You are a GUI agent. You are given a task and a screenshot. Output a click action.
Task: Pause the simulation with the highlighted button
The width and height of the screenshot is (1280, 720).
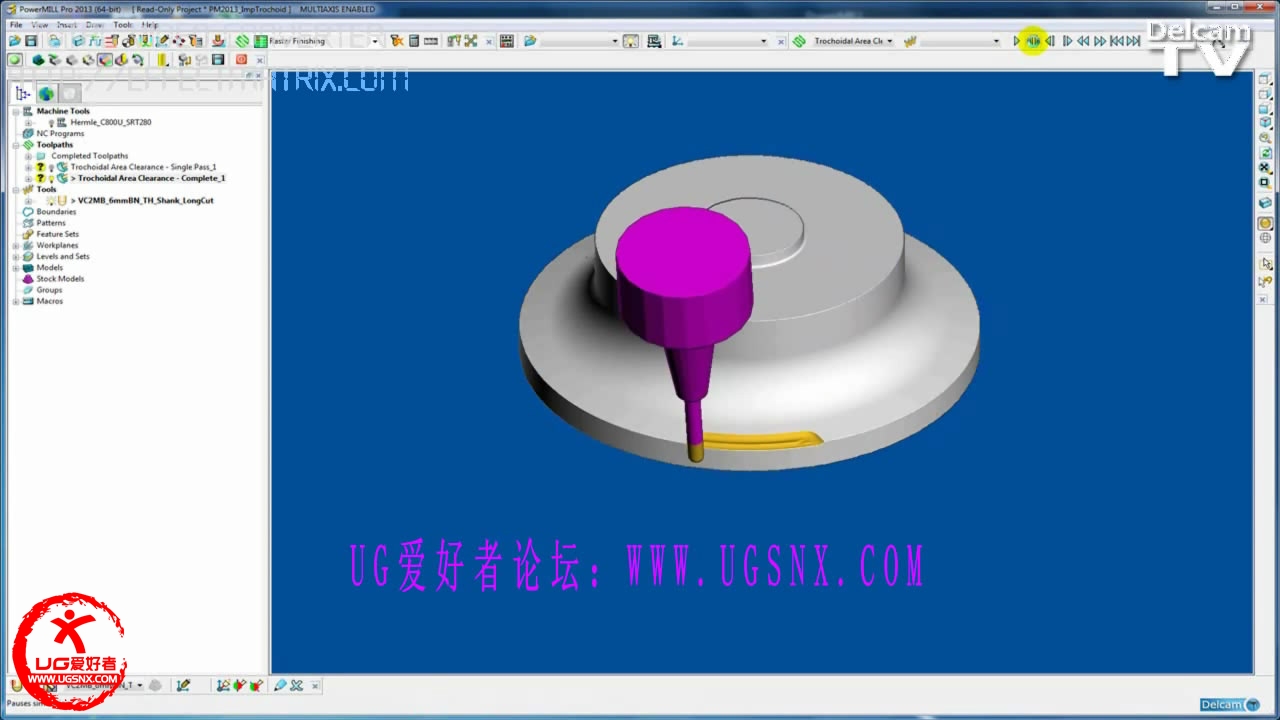[x=1033, y=41]
